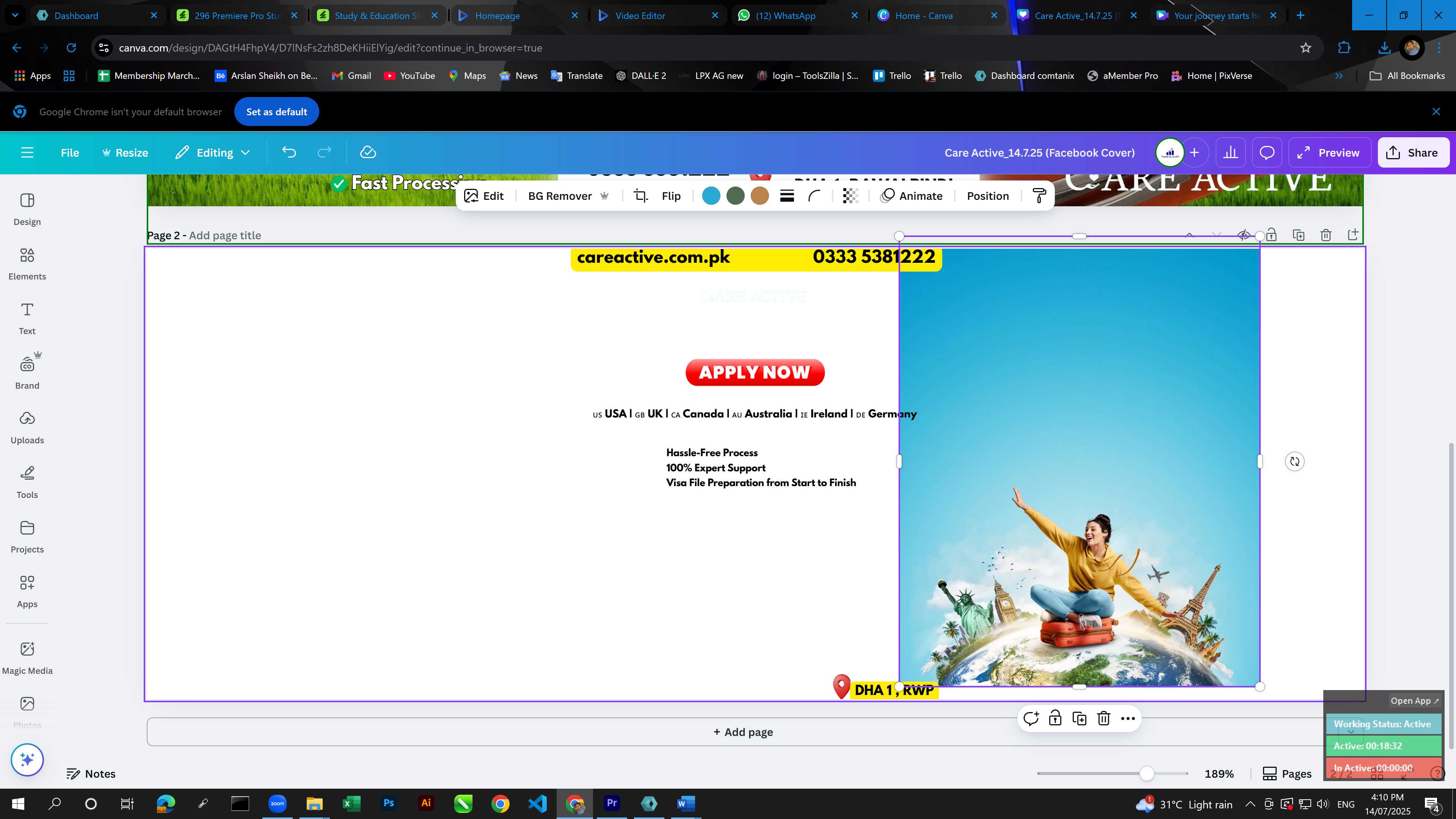Screen dimensions: 1456x819
Task: Add new page icon beside Page 2
Action: (1352, 235)
